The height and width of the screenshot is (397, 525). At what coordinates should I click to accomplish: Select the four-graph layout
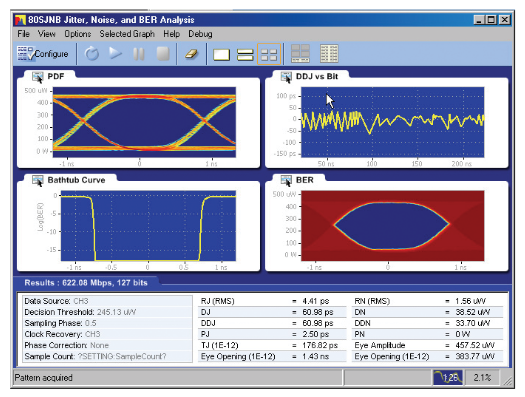point(269,54)
